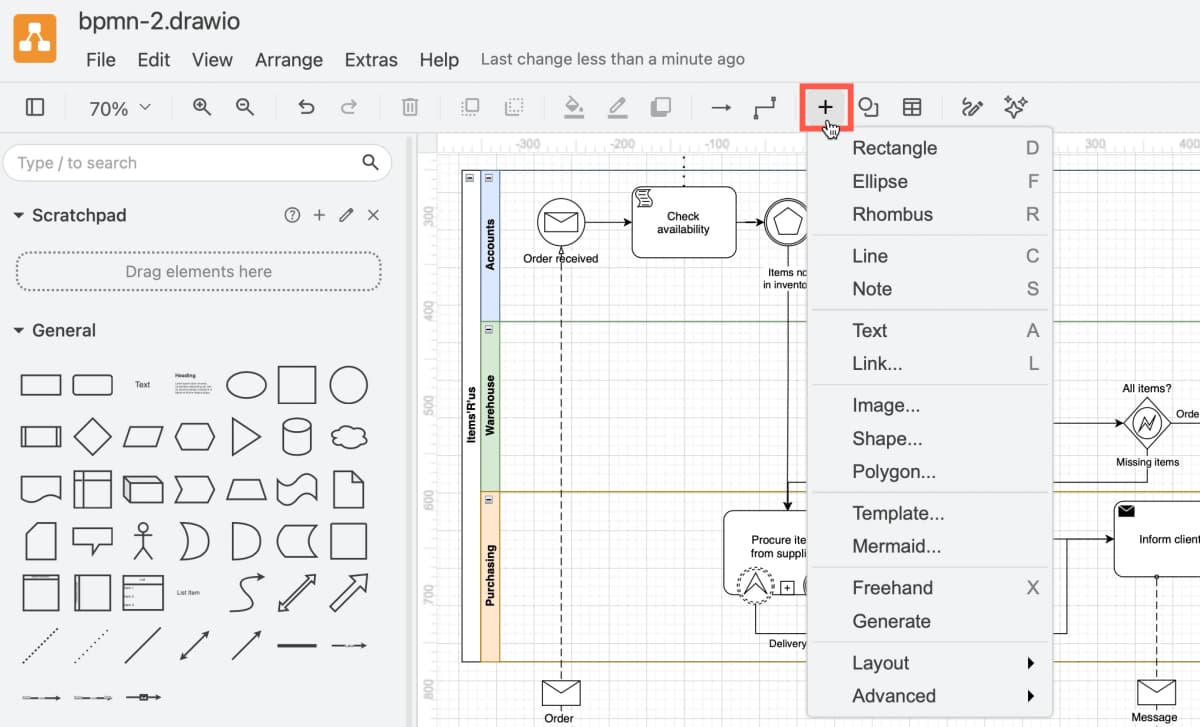
Task: Click Shape... menu entry
Action: [929, 438]
